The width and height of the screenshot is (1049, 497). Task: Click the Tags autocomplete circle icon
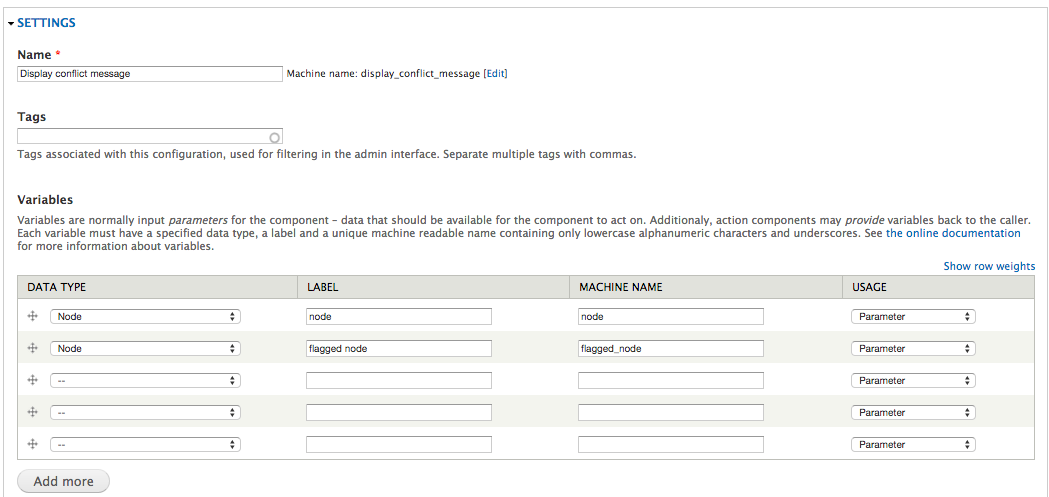(275, 137)
